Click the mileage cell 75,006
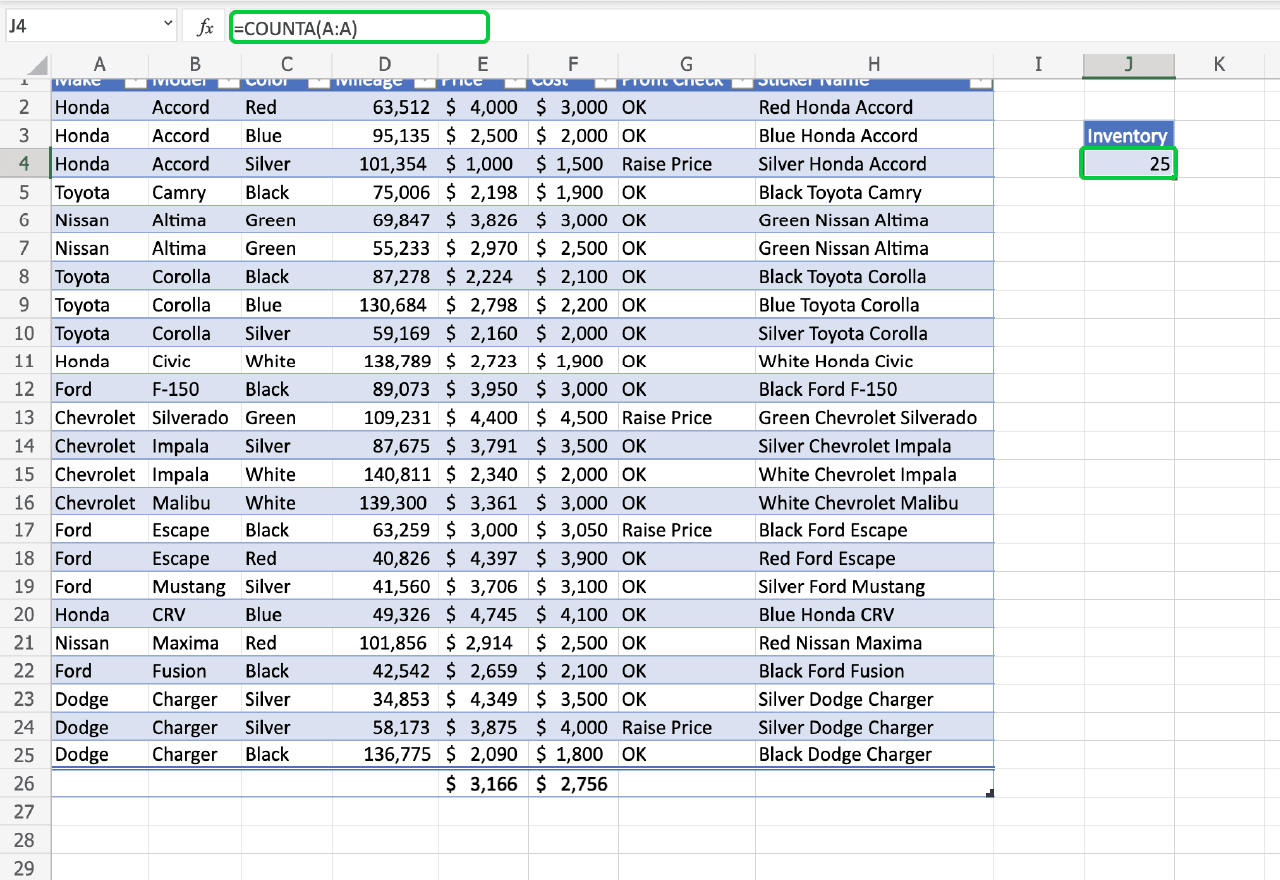The width and height of the screenshot is (1280, 880). pyautogui.click(x=385, y=192)
